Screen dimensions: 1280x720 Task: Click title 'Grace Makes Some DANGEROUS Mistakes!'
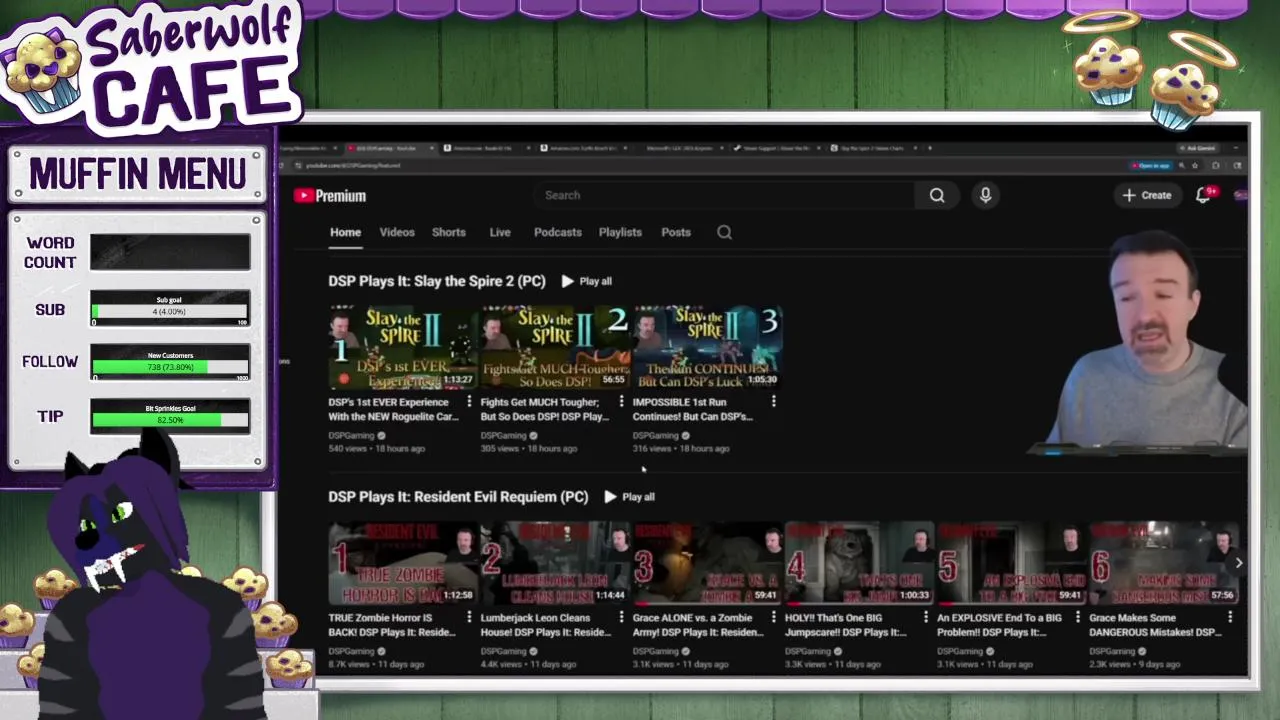(x=1155, y=625)
